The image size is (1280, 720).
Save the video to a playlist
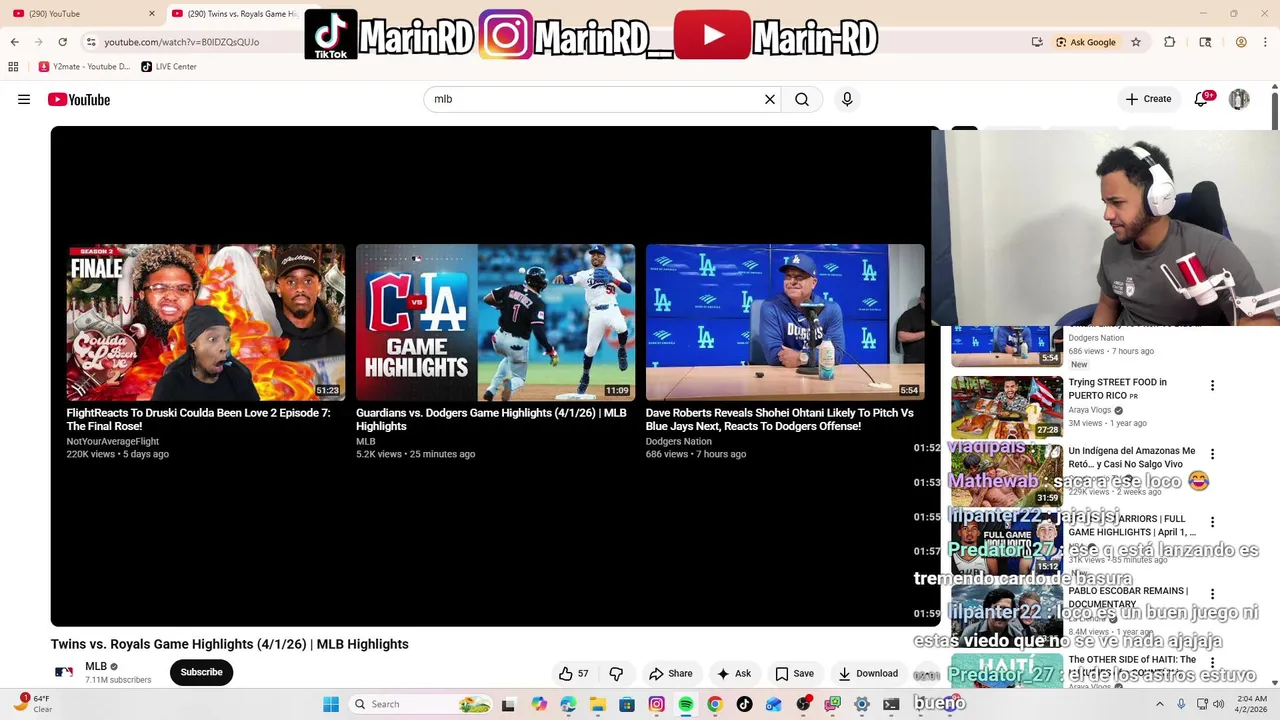[x=794, y=673]
